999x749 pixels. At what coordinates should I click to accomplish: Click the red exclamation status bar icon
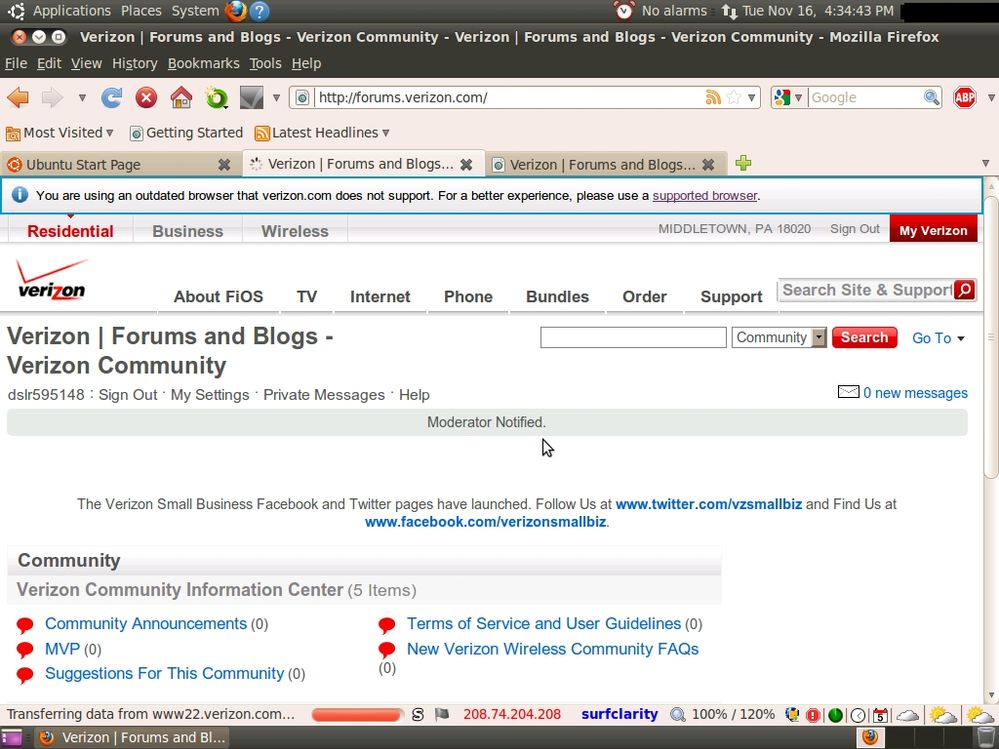tap(813, 715)
